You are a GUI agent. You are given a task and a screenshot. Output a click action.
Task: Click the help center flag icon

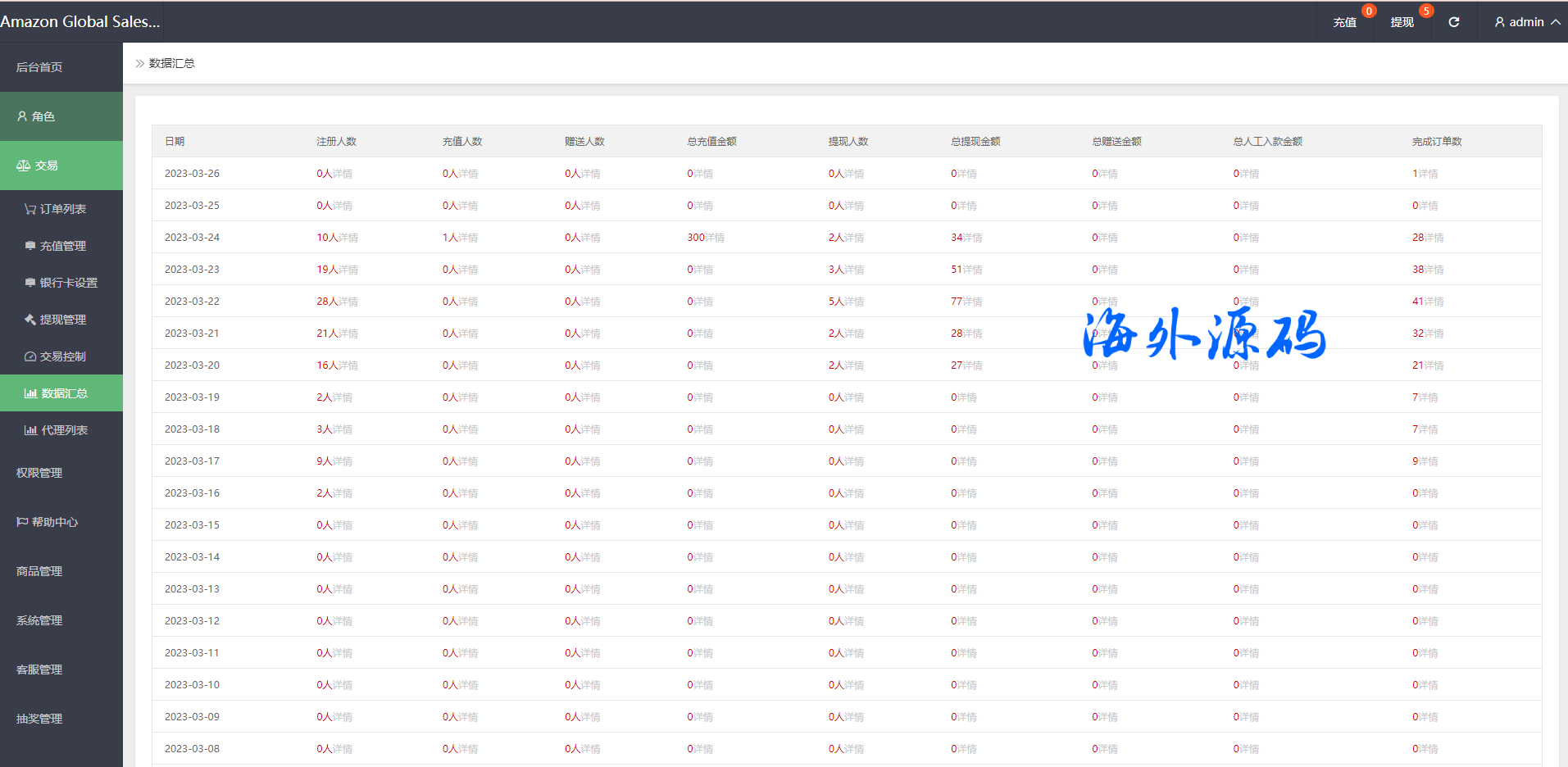tap(22, 522)
